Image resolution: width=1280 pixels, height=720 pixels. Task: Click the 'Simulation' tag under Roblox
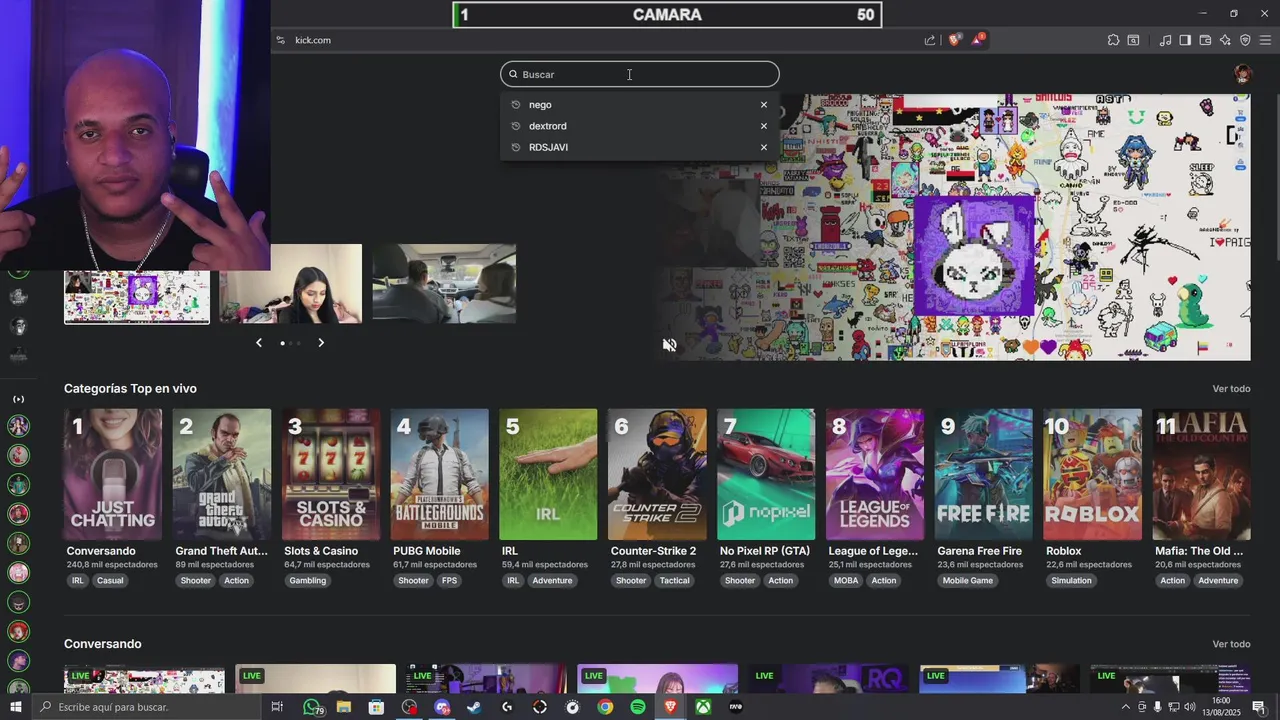[x=1071, y=581]
